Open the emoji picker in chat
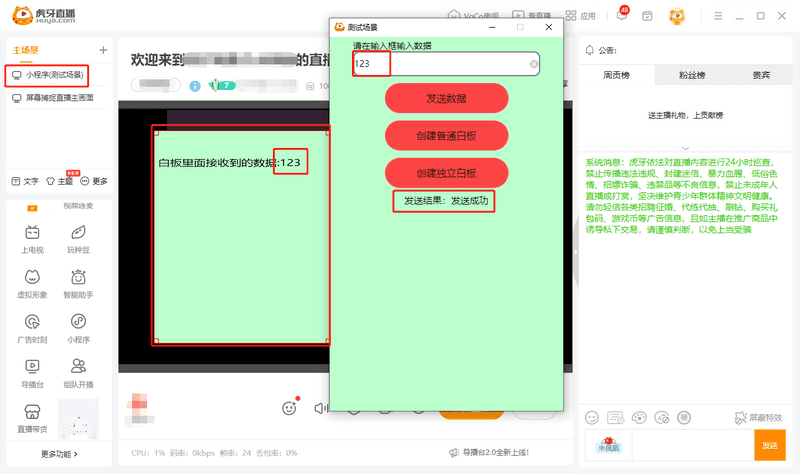 click(x=592, y=418)
